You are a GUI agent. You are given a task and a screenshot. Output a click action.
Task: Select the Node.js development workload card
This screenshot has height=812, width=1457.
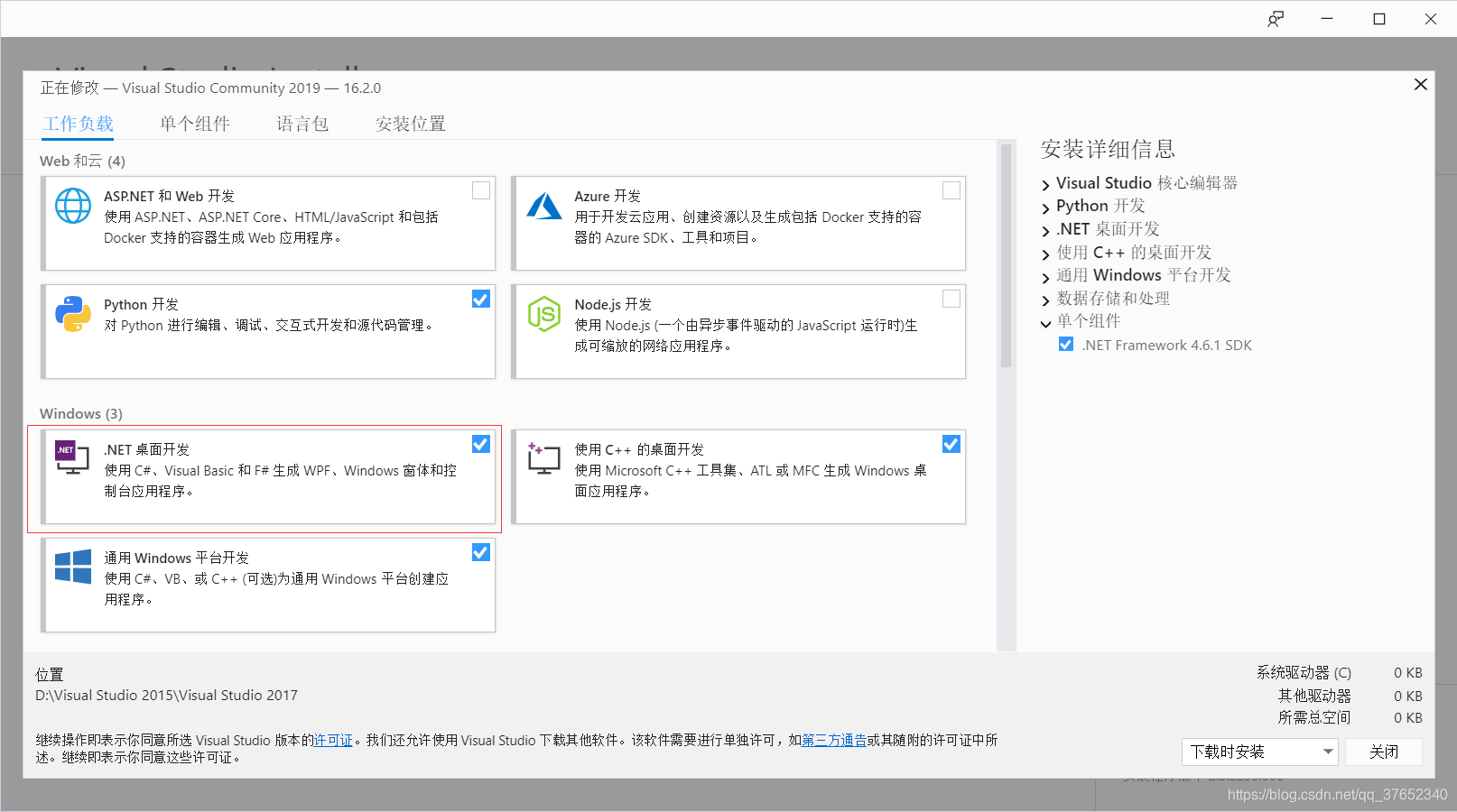click(x=738, y=331)
